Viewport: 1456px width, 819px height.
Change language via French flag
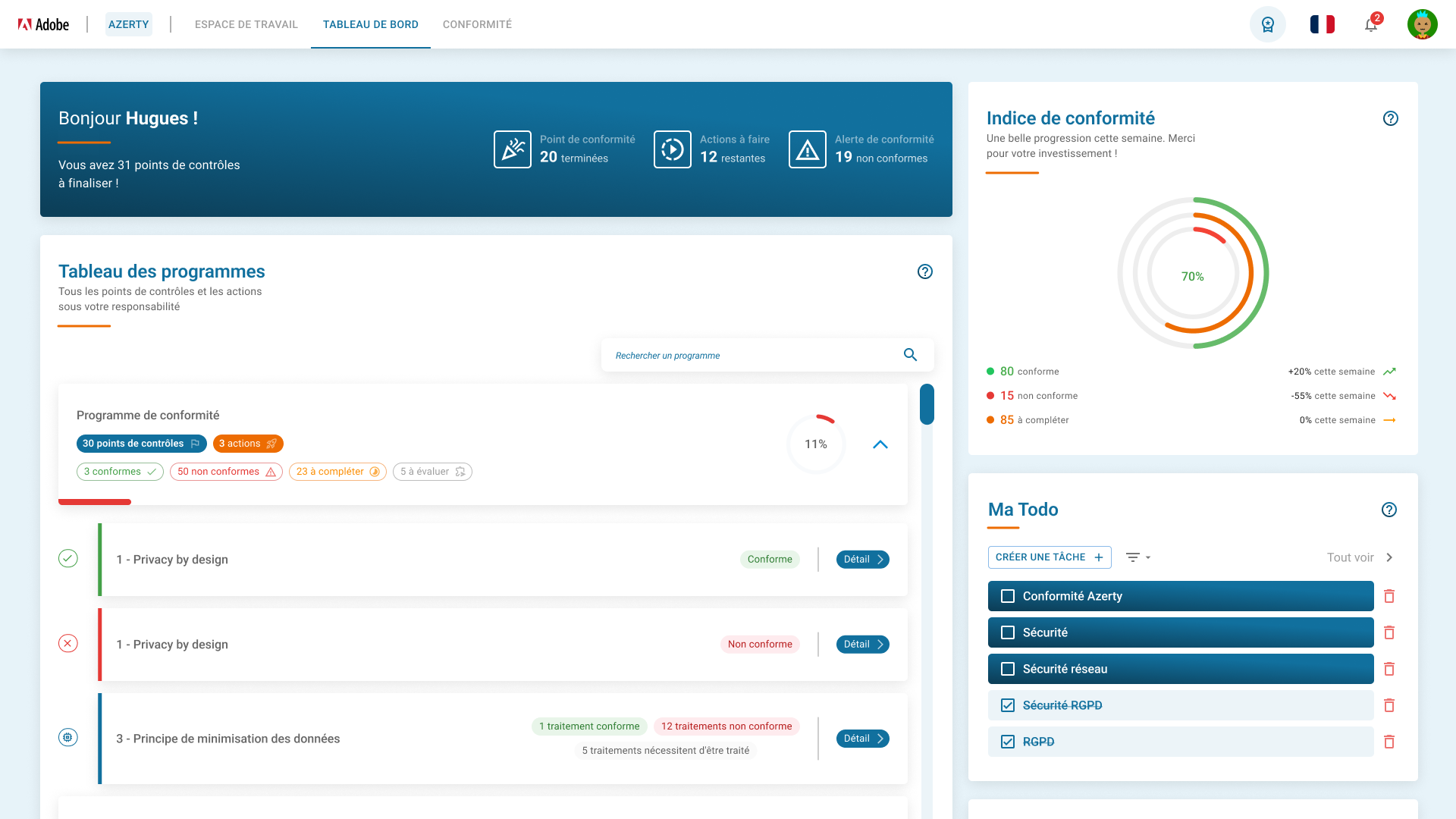pos(1323,24)
